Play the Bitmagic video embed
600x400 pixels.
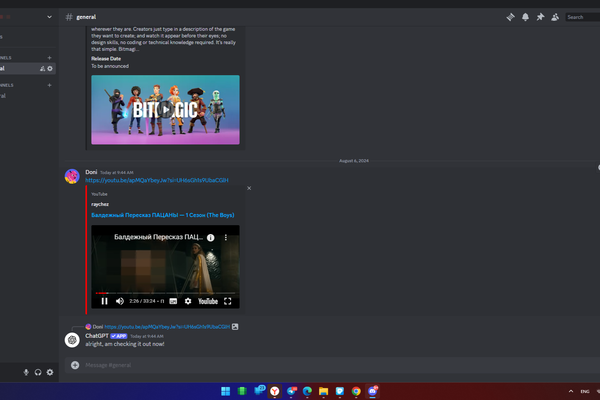point(165,110)
